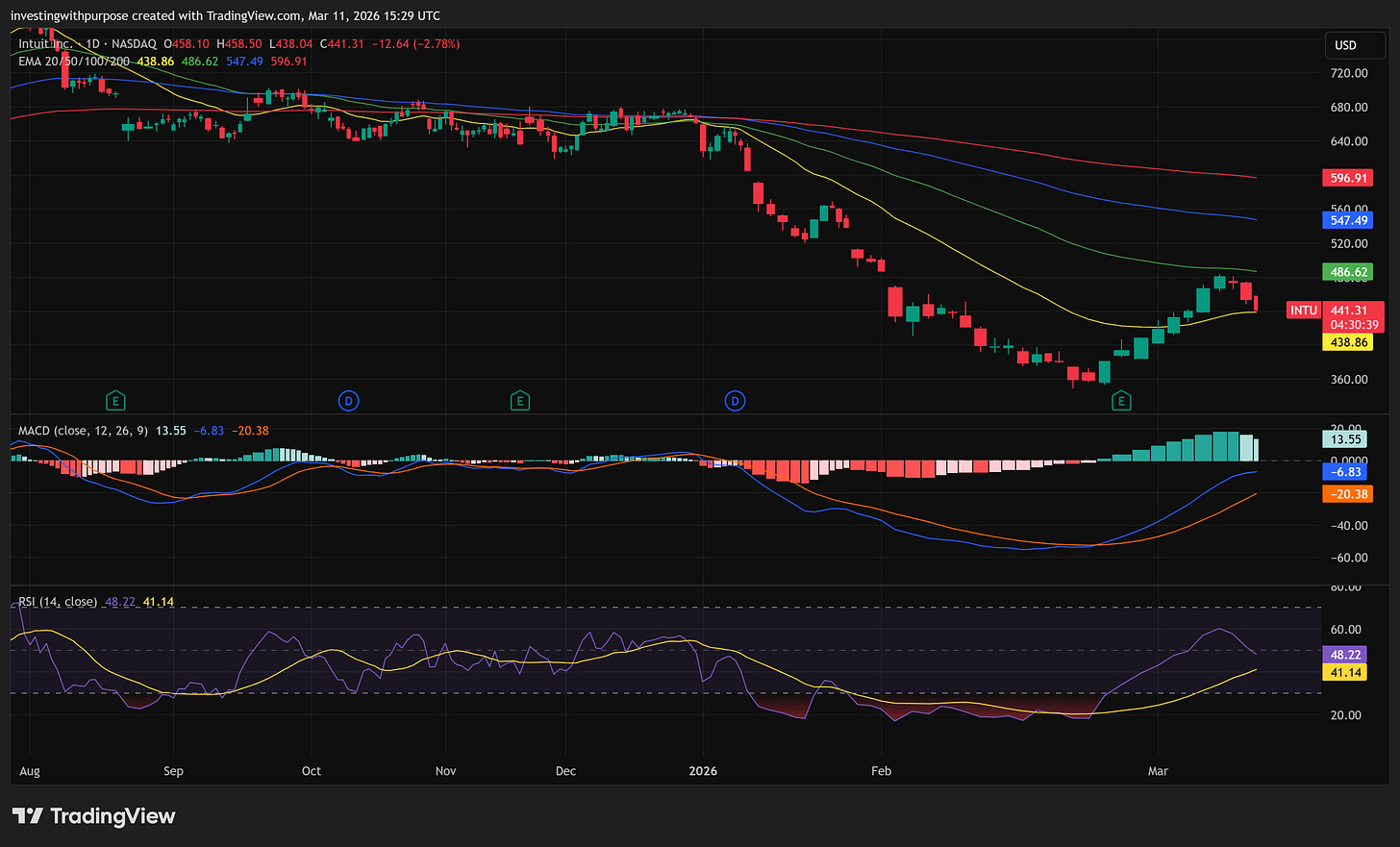Click the Intuit Inc. symbol title
This screenshot has width=1400, height=847.
tap(46, 44)
